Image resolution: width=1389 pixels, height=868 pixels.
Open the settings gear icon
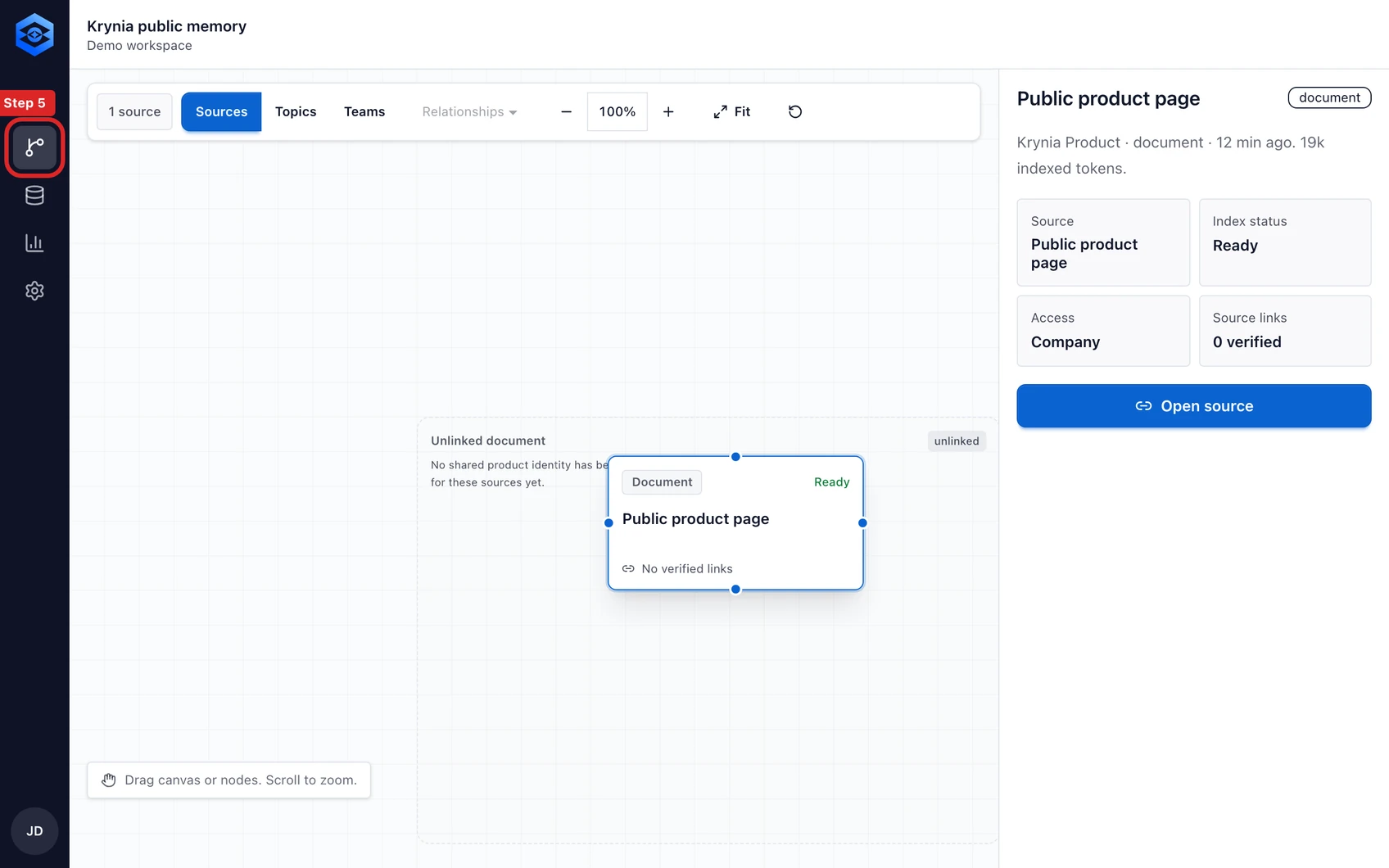[34, 291]
